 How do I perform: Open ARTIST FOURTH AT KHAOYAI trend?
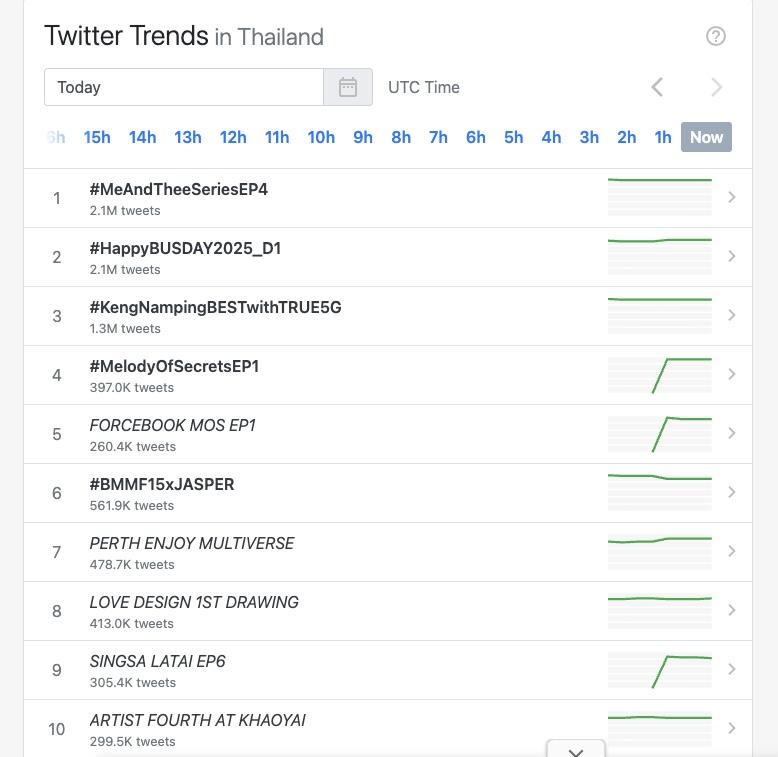197,720
